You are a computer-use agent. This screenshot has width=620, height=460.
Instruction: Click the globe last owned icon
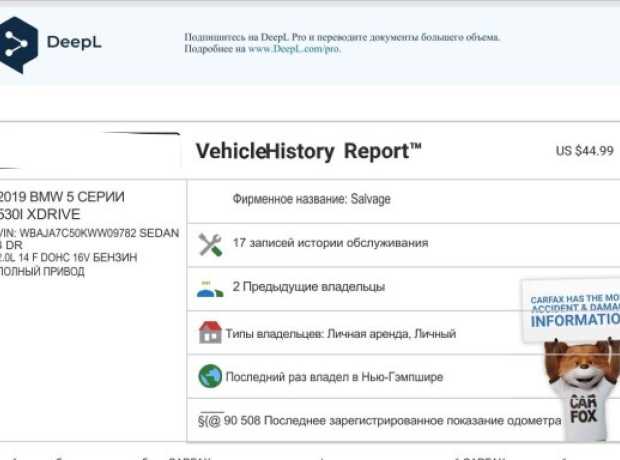pos(210,376)
